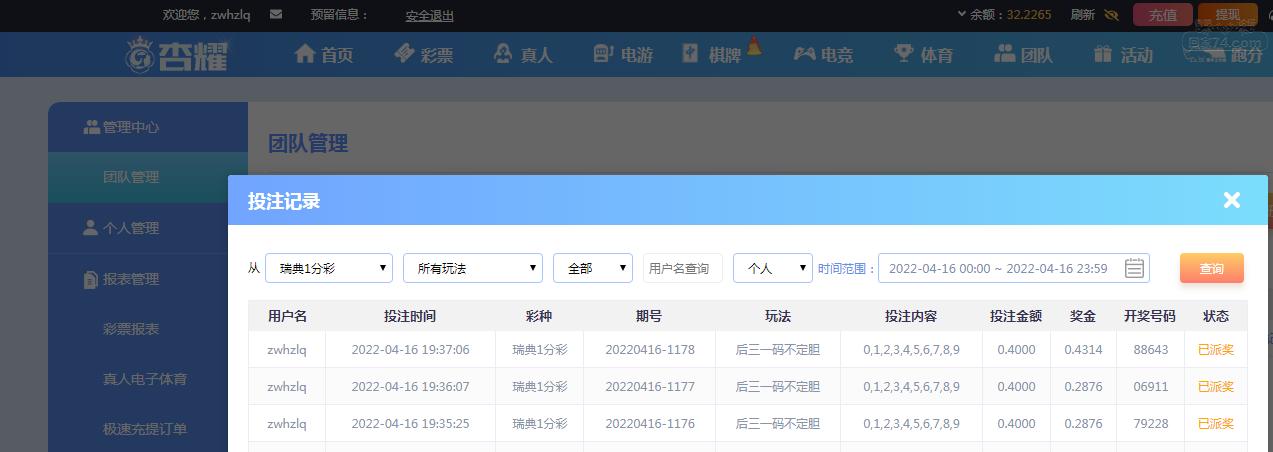Click the house icon beside 首页
Viewport: 1273px width, 452px height.
305,54
